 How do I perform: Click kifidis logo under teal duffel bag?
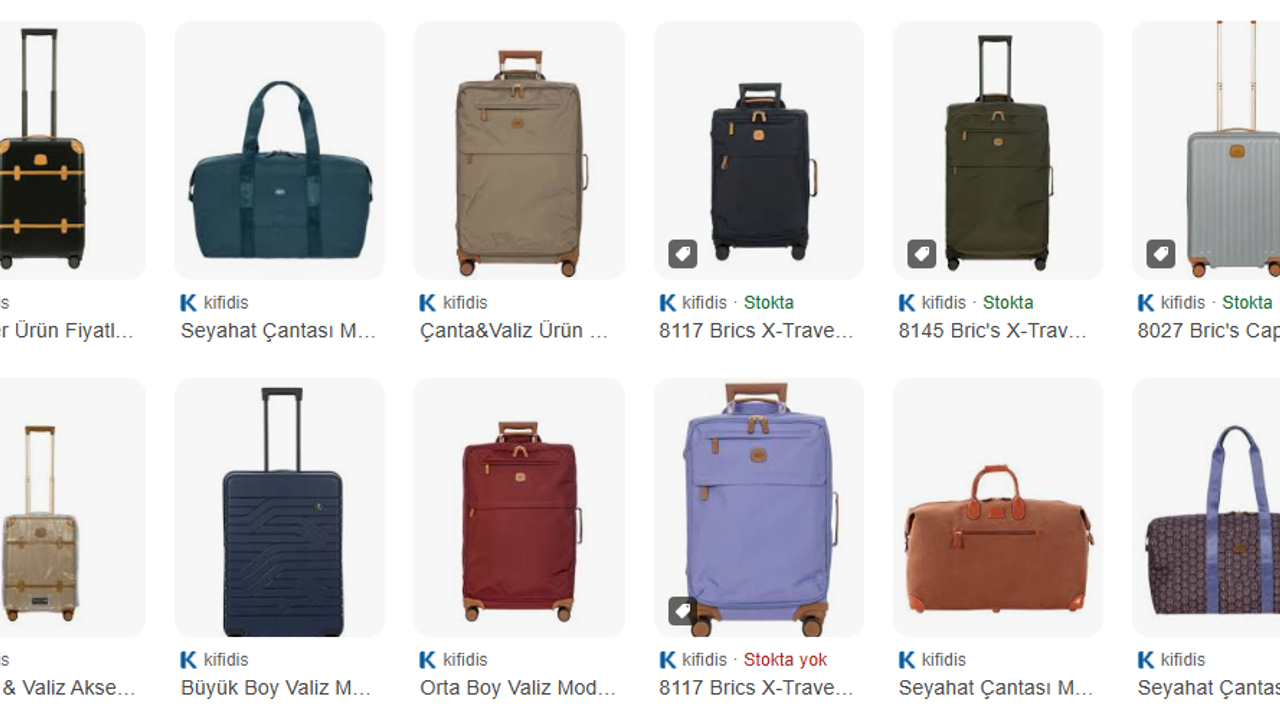click(189, 302)
